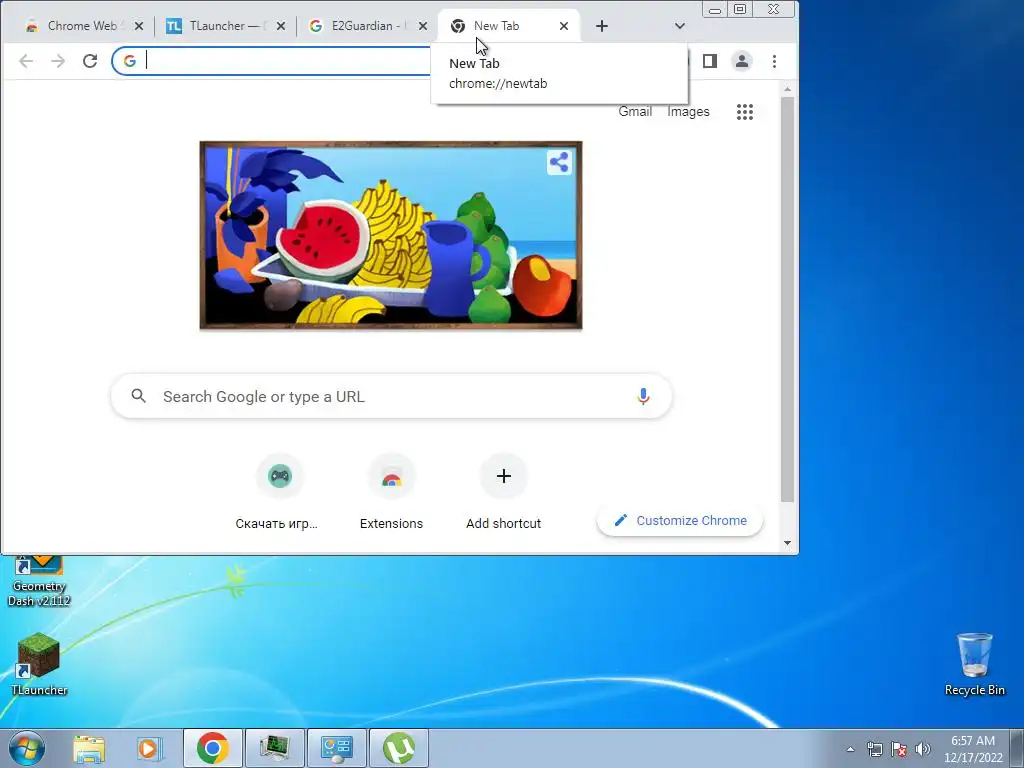Viewport: 1024px width, 768px height.
Task: Open Windows Explorer from the taskbar
Action: (x=89, y=748)
